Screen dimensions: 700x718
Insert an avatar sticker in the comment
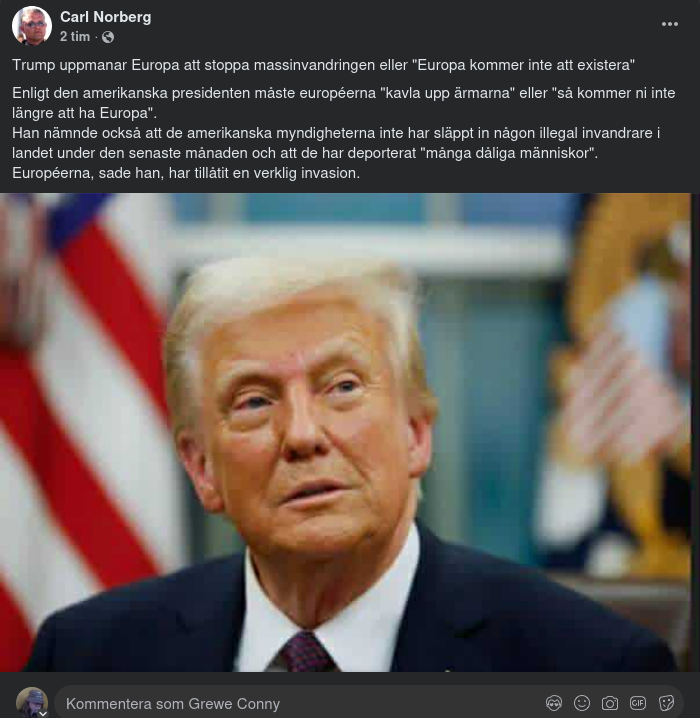(x=554, y=702)
